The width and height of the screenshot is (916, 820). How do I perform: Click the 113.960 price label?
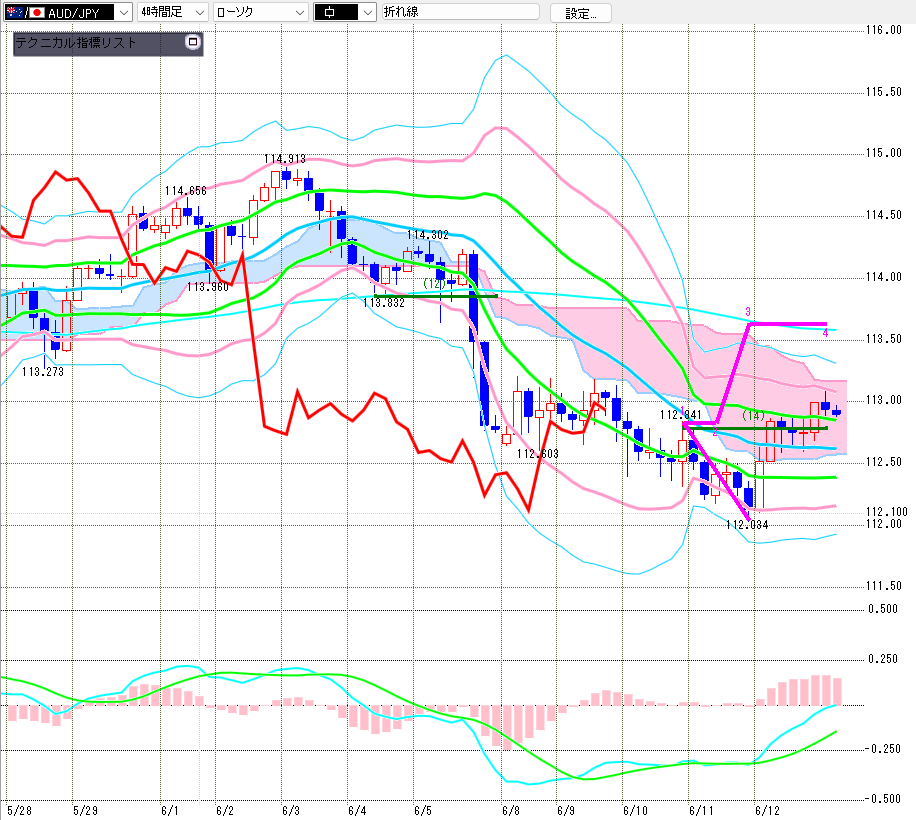(x=208, y=287)
